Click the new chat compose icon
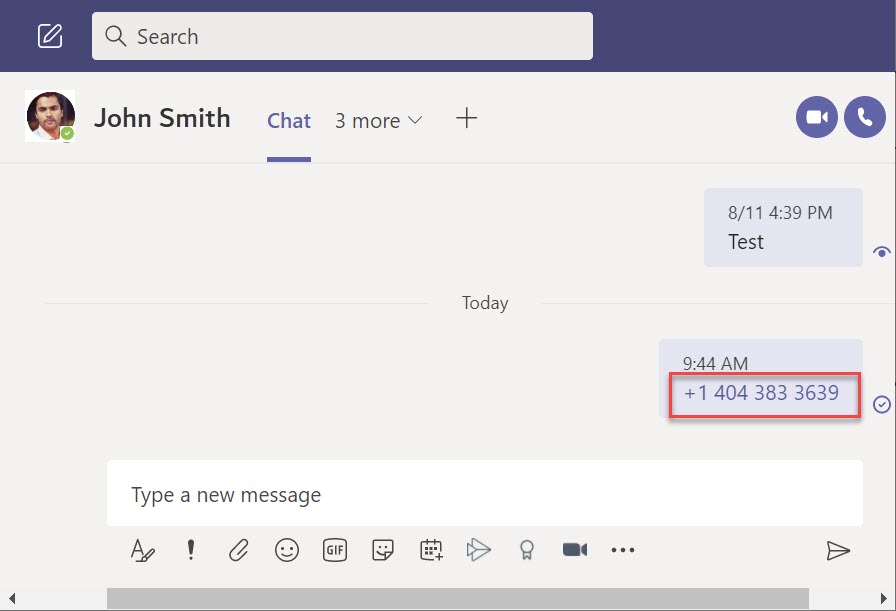 coord(50,36)
